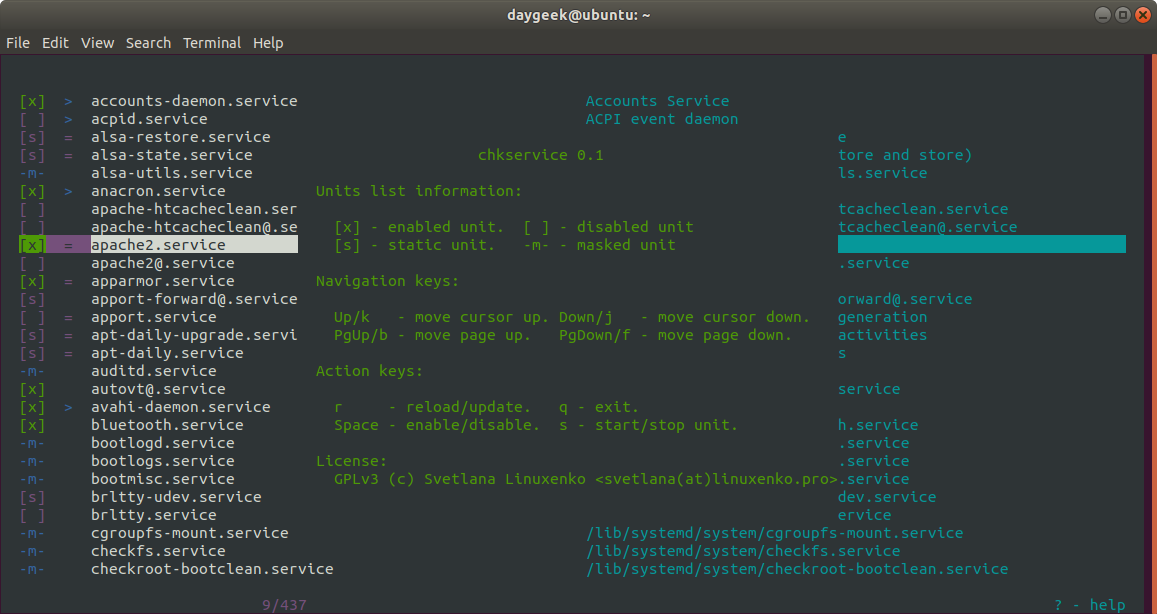Image resolution: width=1157 pixels, height=614 pixels.
Task: Click the running arrow beside avahi-daemon.service
Action: point(68,407)
